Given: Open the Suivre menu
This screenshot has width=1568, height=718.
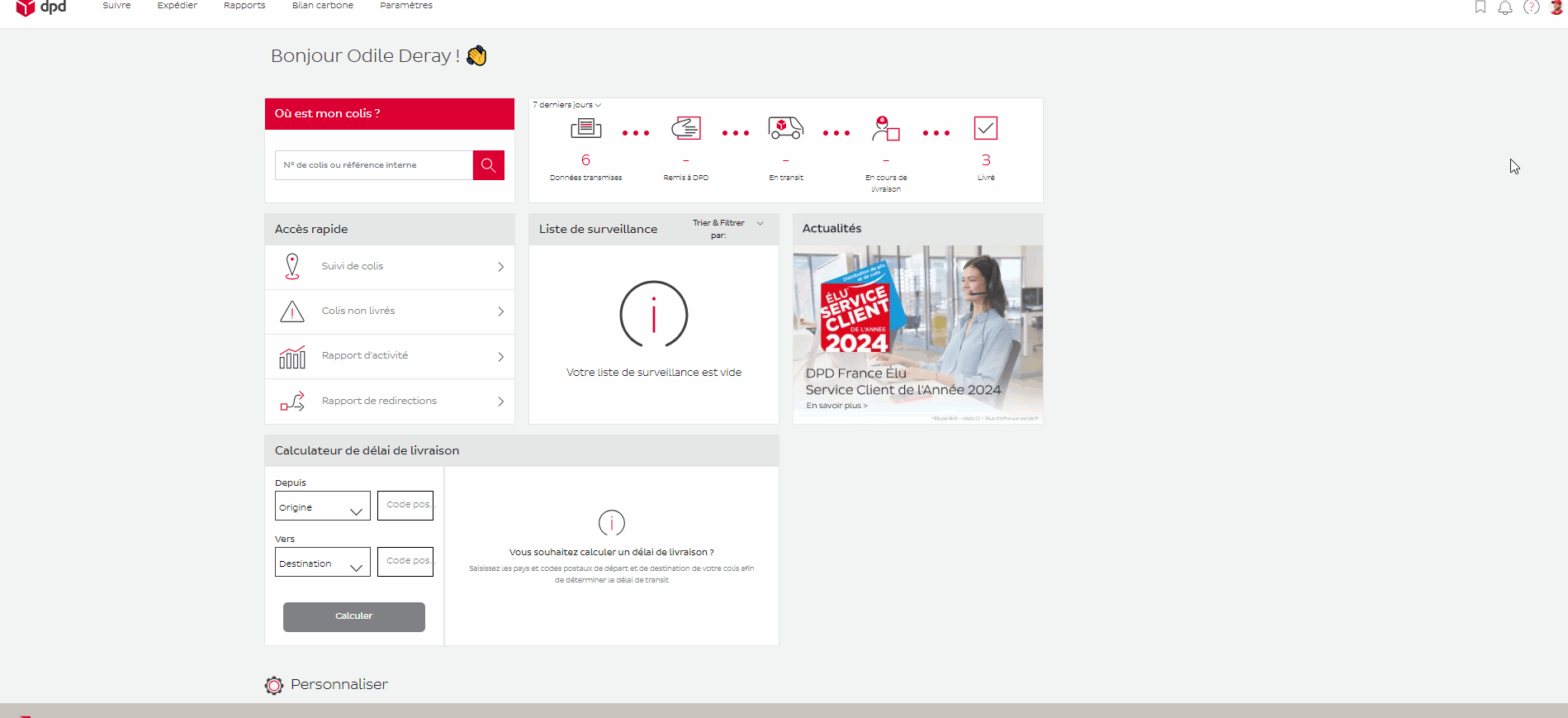Looking at the screenshot, I should 116,6.
